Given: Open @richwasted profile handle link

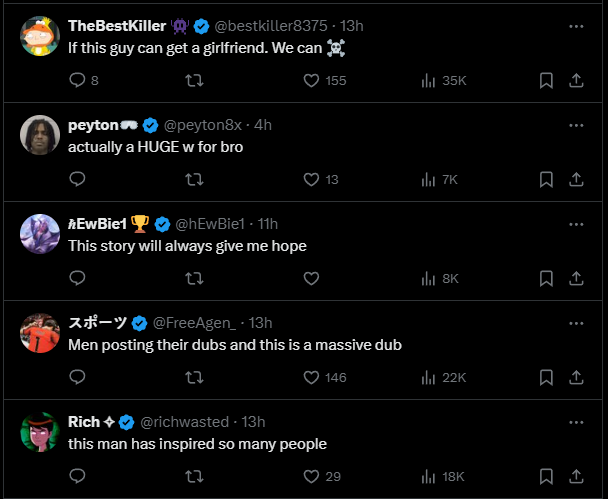Looking at the screenshot, I should tap(184, 422).
